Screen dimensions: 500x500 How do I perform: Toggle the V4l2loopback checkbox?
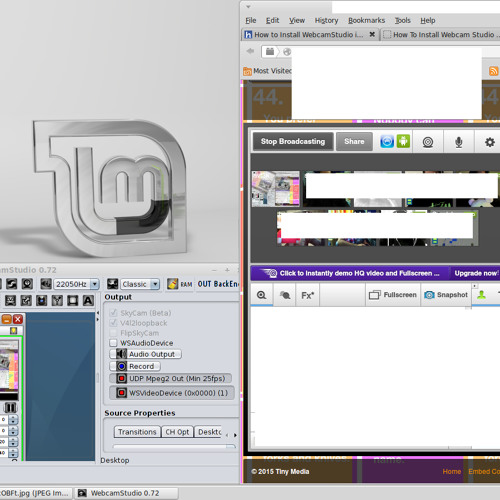point(113,323)
